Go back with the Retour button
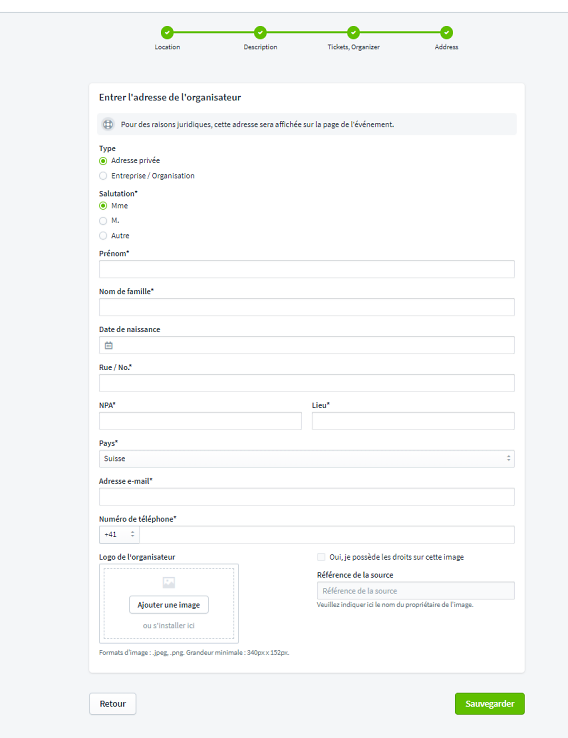This screenshot has width=568, height=738. [113, 704]
